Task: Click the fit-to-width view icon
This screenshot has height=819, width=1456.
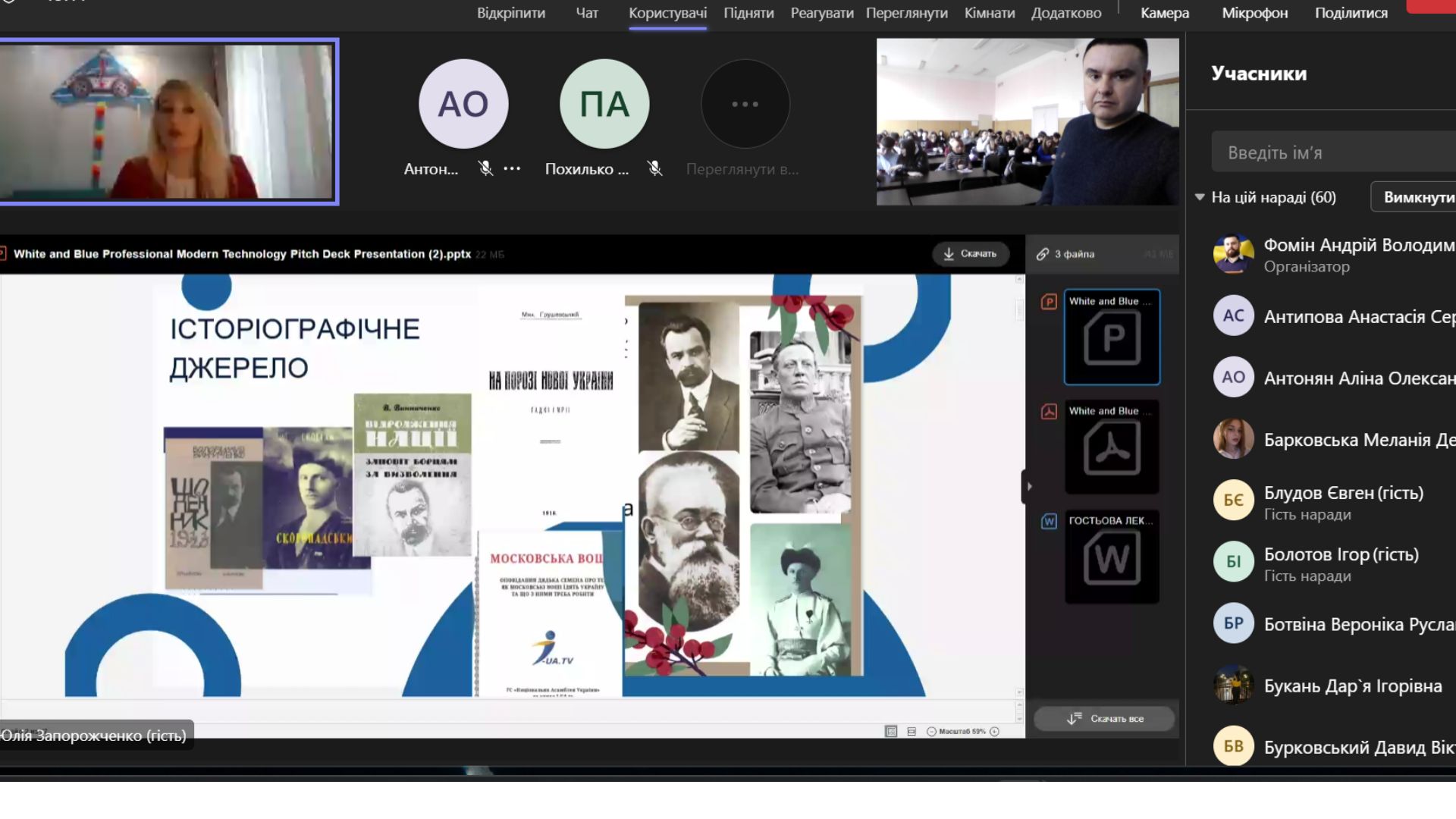Action: click(912, 731)
